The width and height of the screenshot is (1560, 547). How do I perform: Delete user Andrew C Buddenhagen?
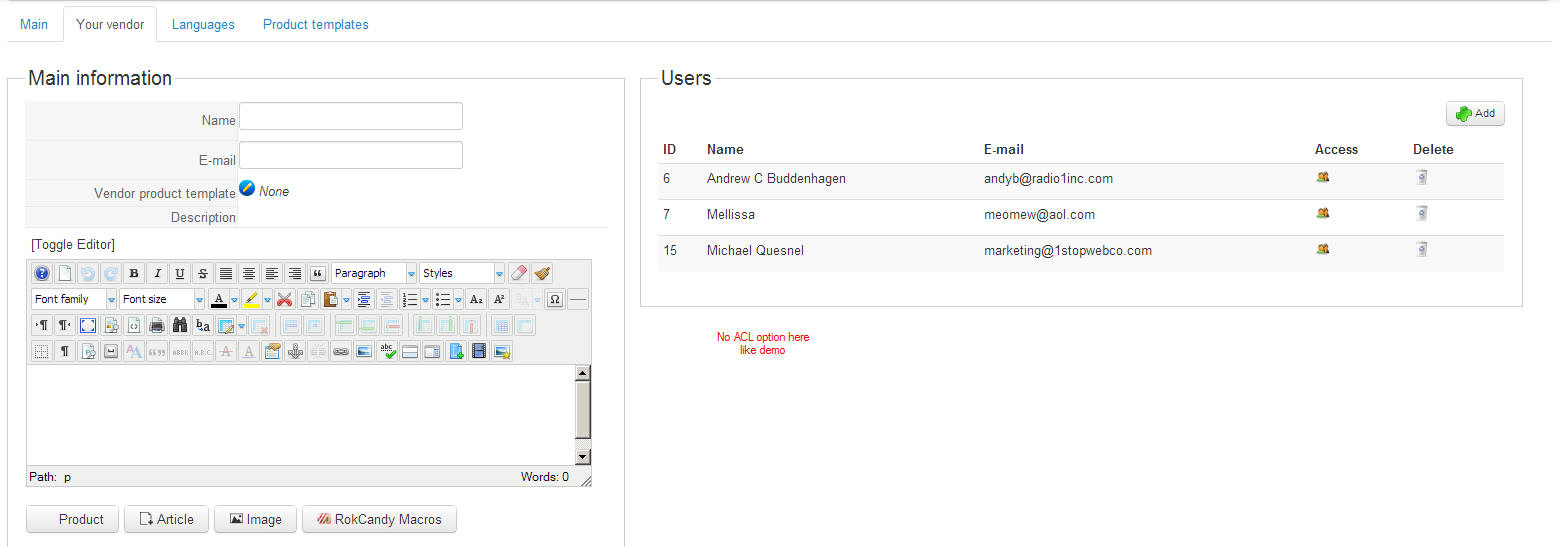(x=1422, y=177)
